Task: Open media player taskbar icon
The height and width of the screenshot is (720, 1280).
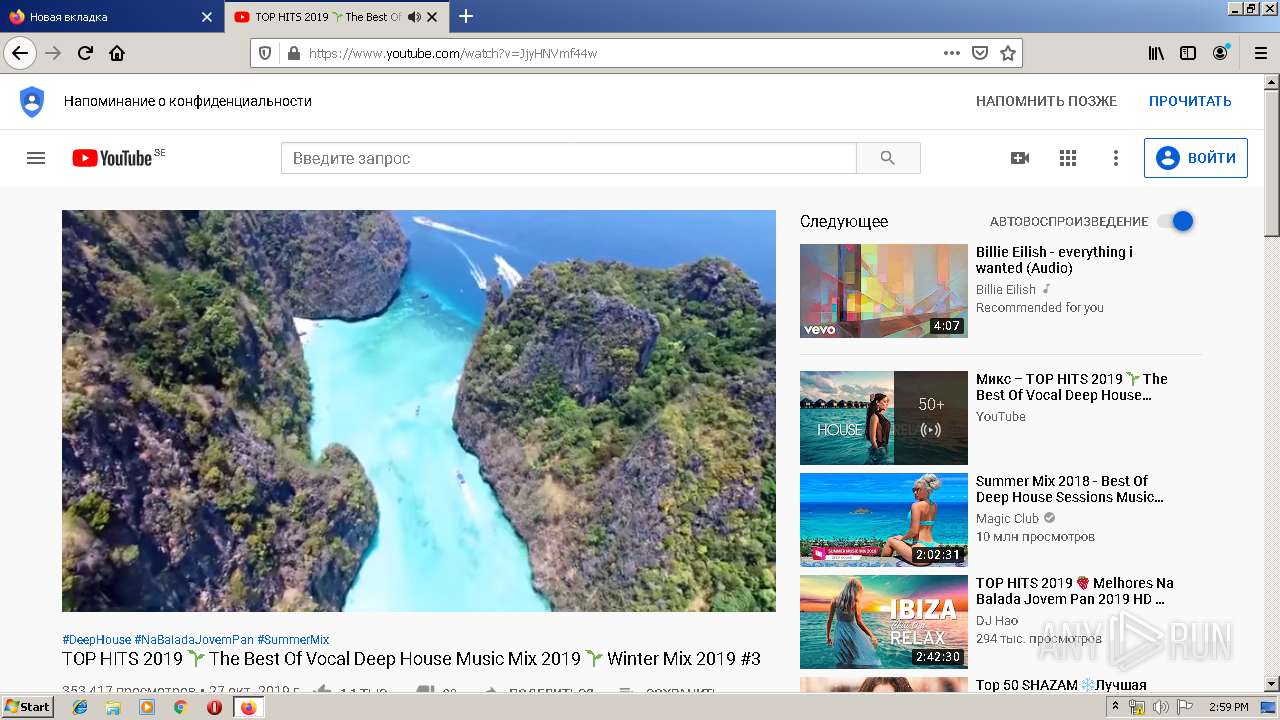Action: pos(147,707)
